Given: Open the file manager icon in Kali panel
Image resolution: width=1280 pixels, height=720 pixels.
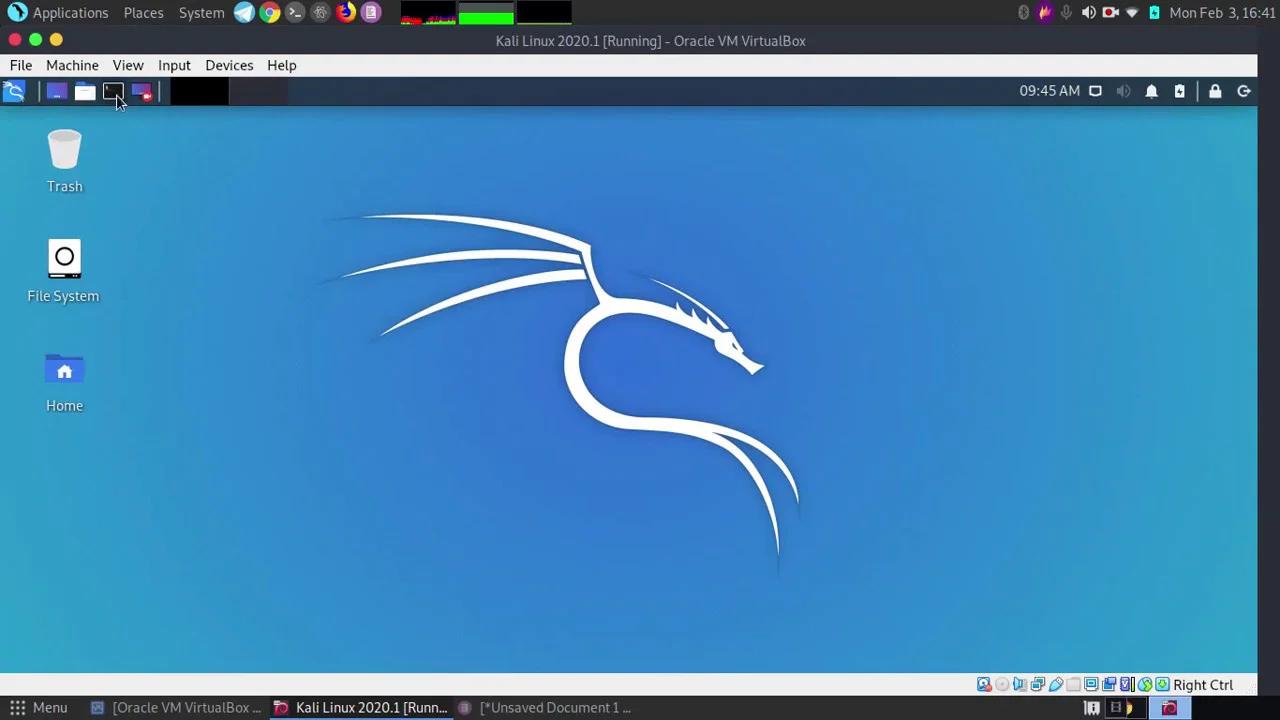Looking at the screenshot, I should coord(85,92).
